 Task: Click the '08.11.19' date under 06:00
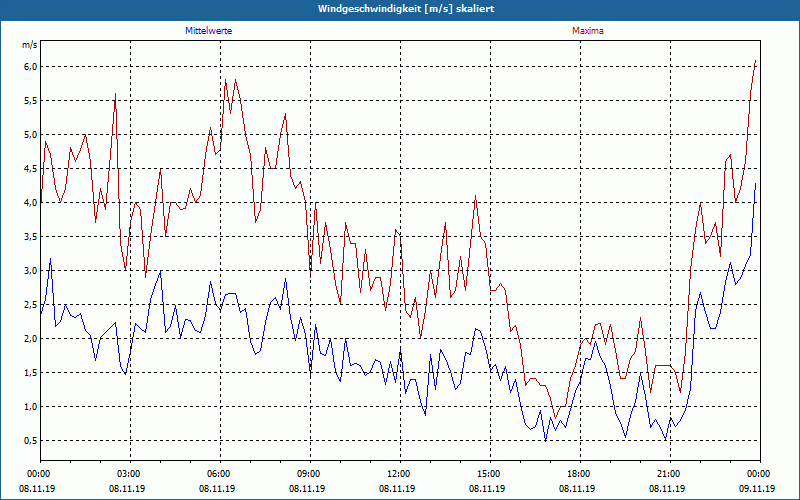(x=217, y=488)
